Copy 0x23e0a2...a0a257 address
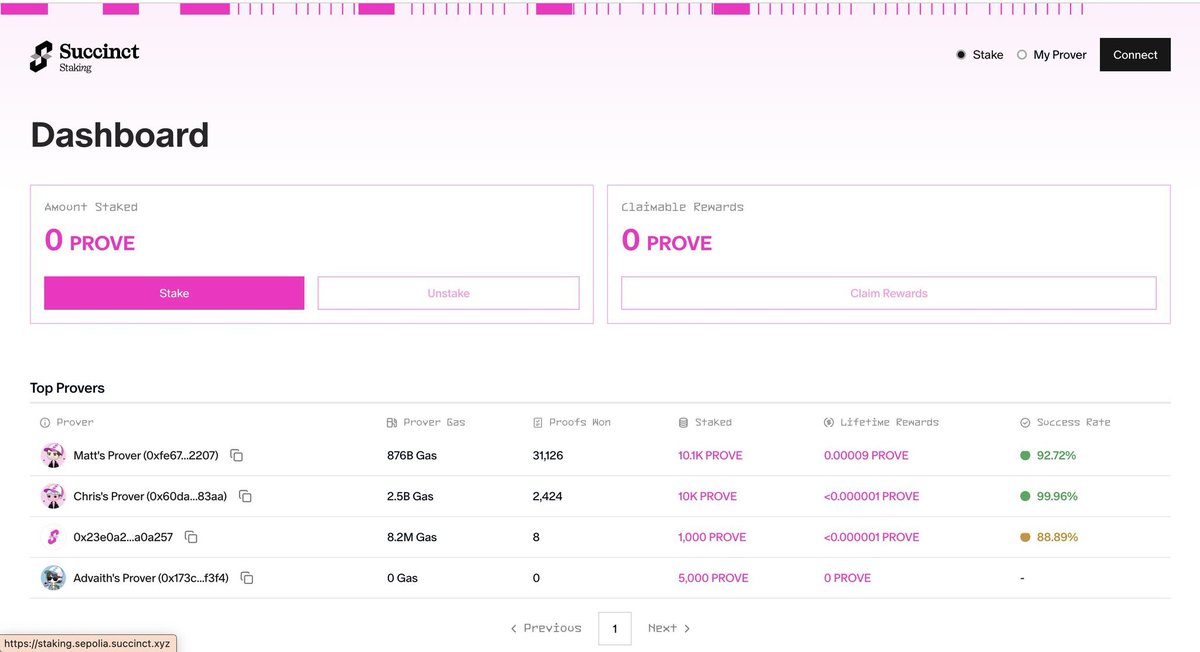 [x=191, y=537]
